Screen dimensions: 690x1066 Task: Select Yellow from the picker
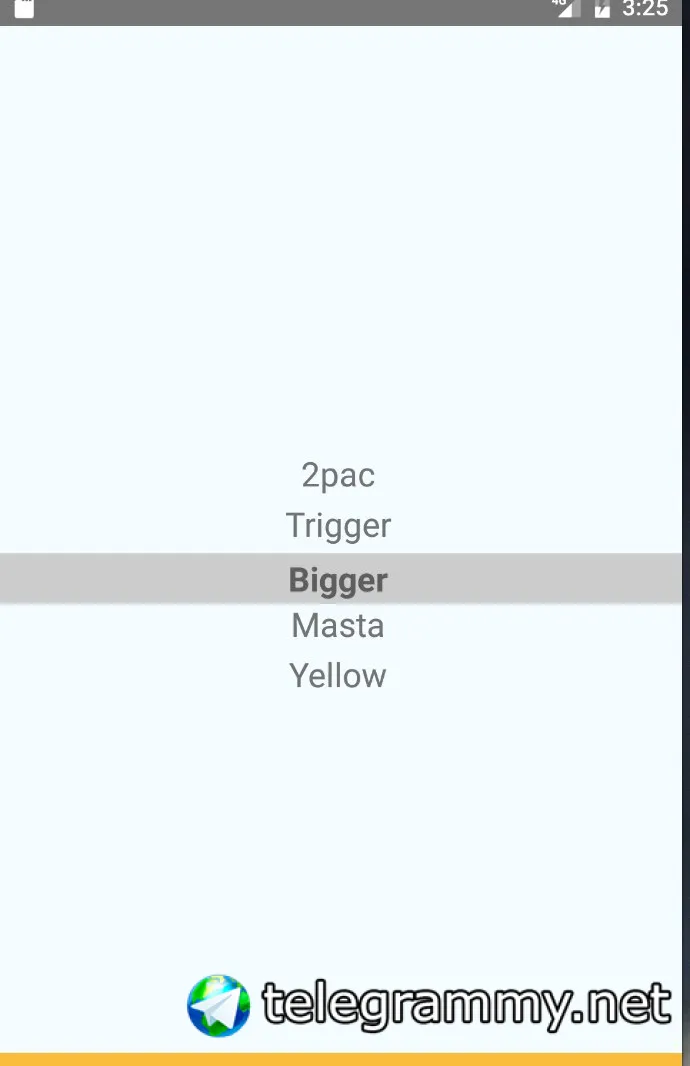tap(338, 676)
